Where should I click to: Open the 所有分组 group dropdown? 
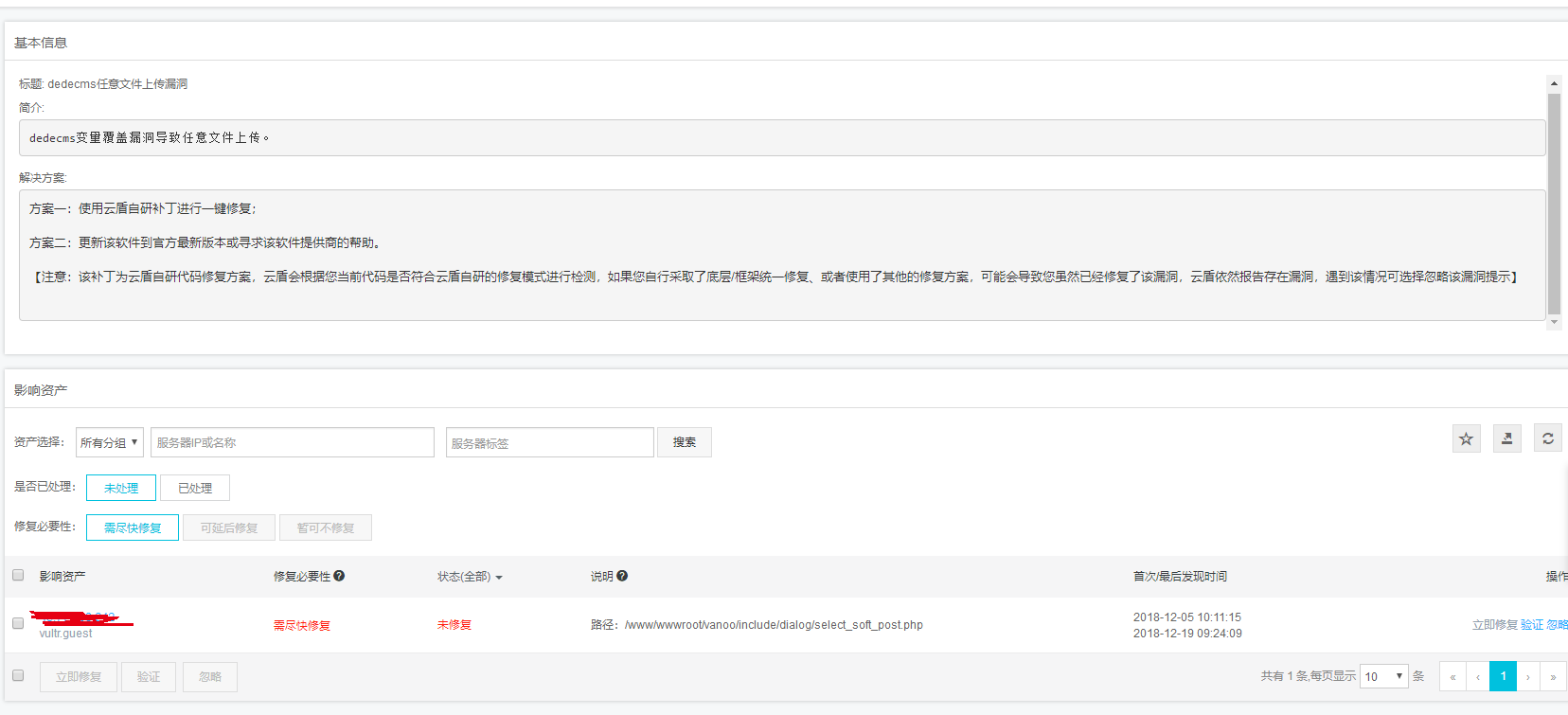[x=110, y=442]
